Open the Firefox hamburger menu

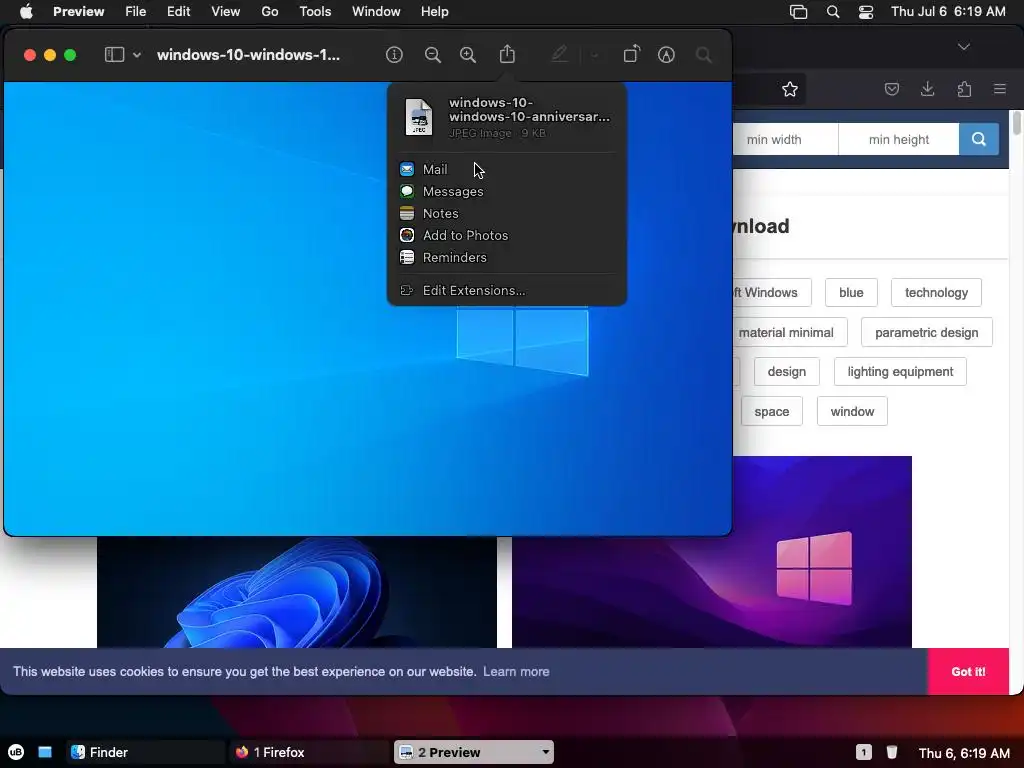[x=1000, y=89]
